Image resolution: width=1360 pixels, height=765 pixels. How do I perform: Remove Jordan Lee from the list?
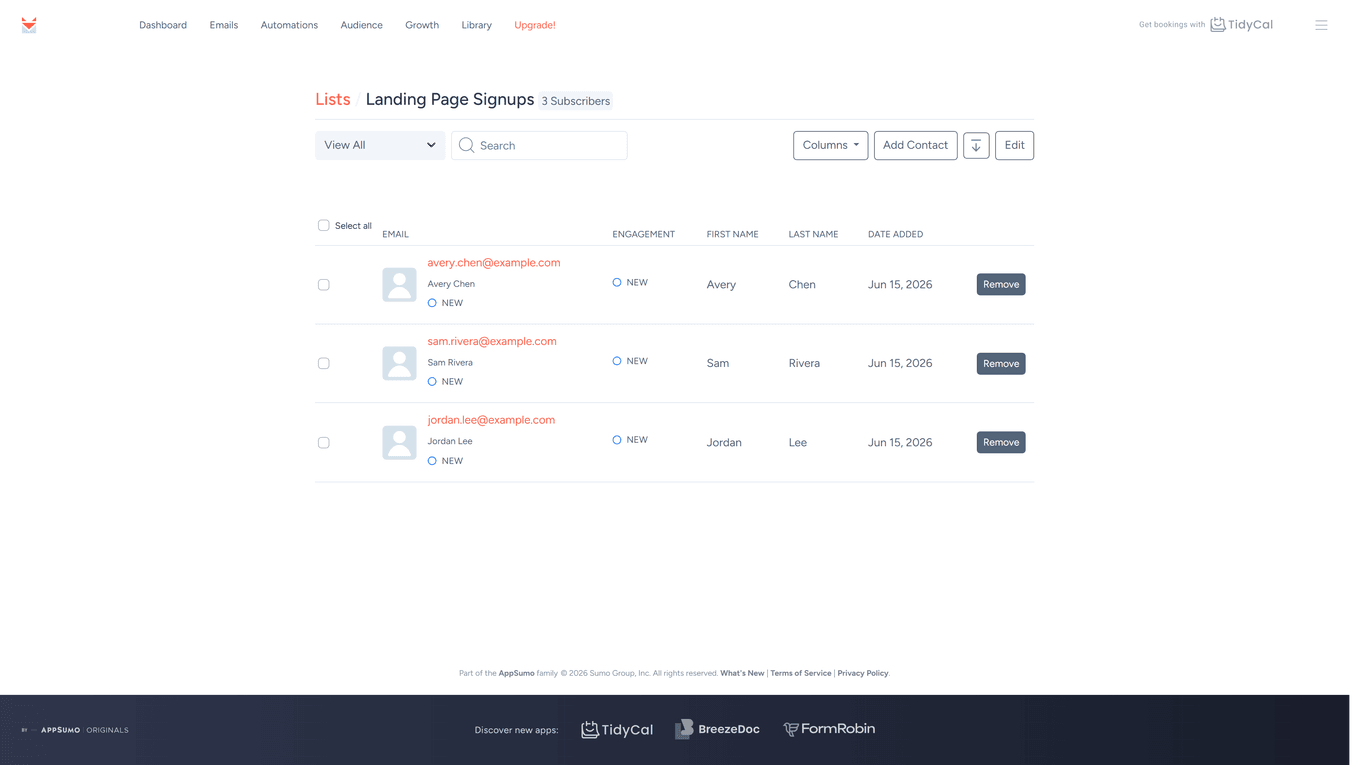click(1001, 442)
